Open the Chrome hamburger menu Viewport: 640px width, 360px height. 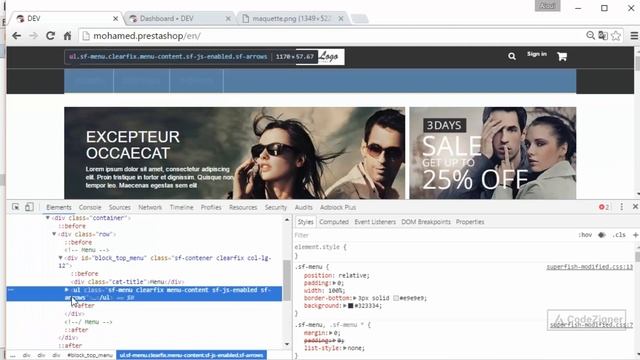click(x=634, y=36)
